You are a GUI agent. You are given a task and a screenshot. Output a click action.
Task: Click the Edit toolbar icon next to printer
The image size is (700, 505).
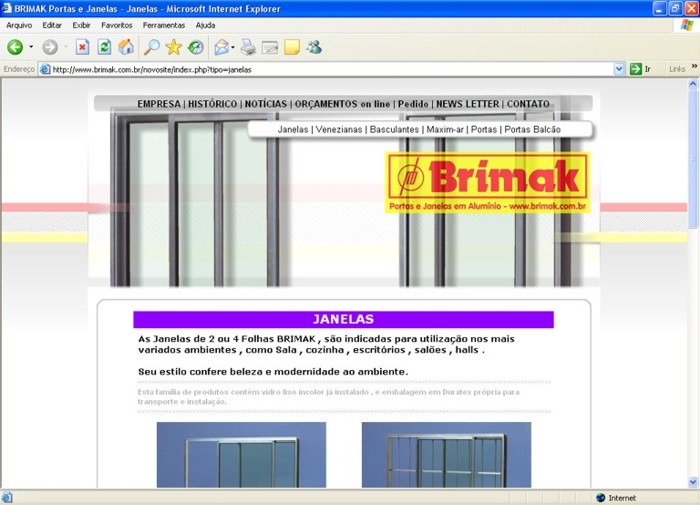(270, 47)
